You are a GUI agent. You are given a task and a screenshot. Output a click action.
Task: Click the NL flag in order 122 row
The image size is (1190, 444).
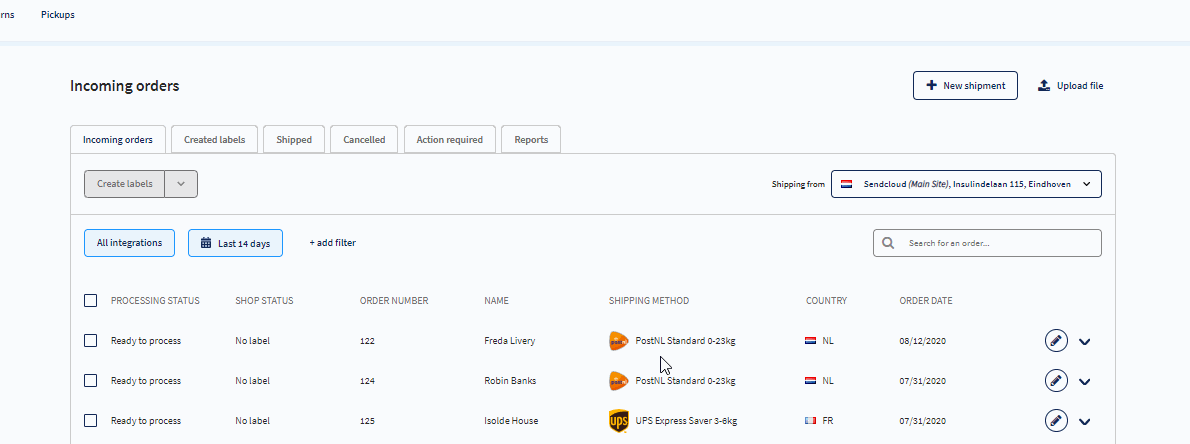pos(811,341)
